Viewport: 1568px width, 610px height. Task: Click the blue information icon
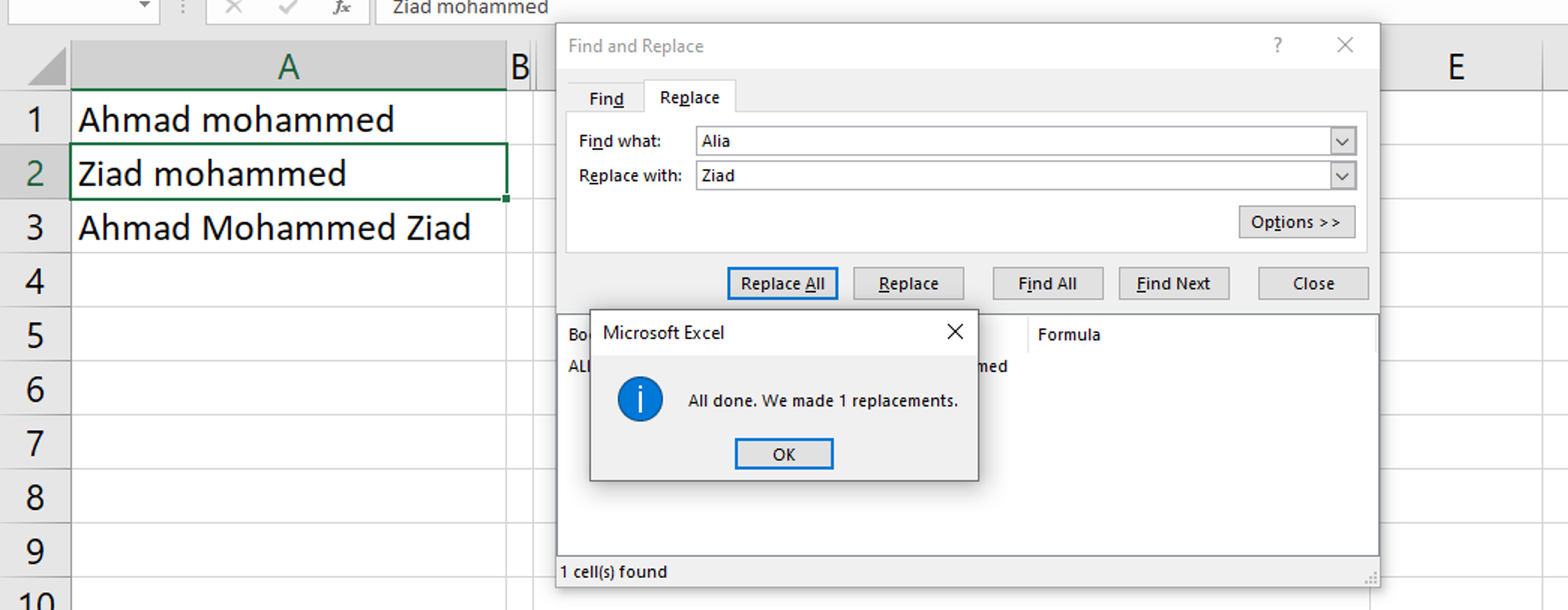click(640, 399)
